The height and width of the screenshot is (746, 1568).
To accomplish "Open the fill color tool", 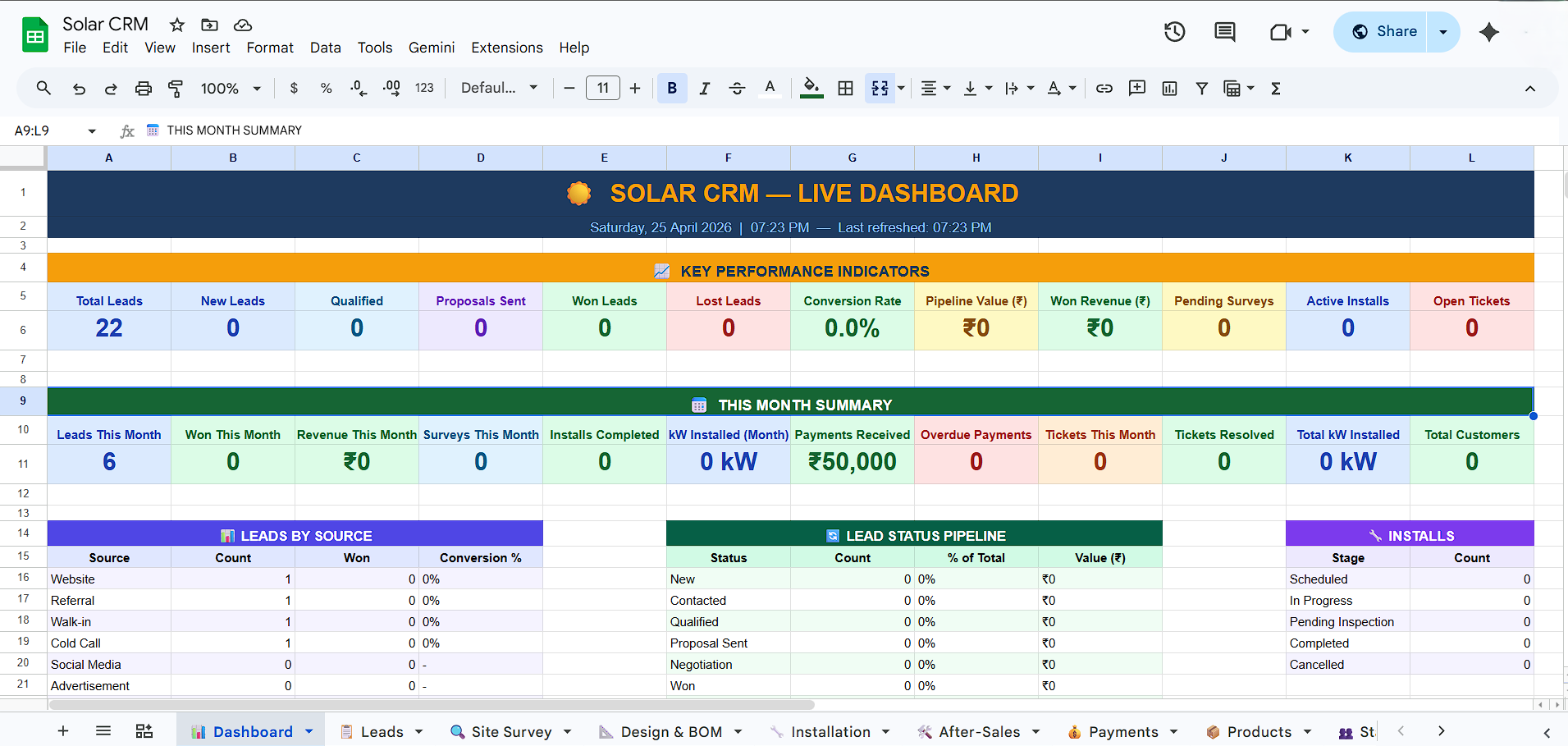I will tap(811, 88).
